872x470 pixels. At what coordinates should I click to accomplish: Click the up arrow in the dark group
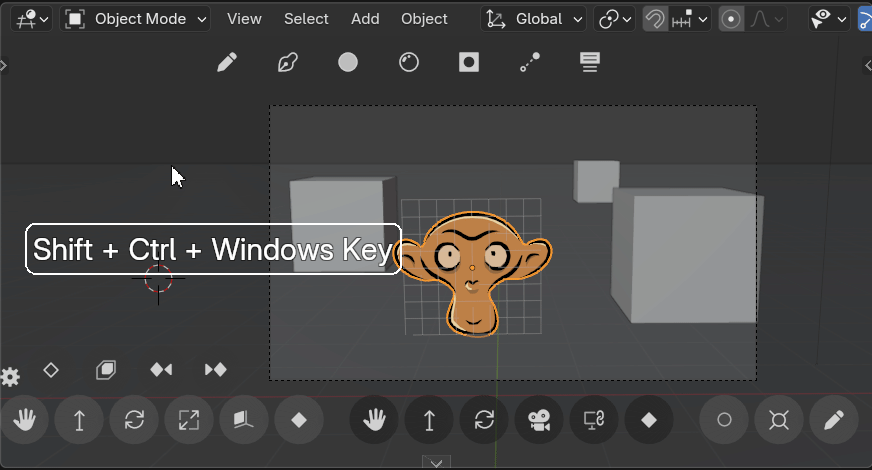pos(429,420)
